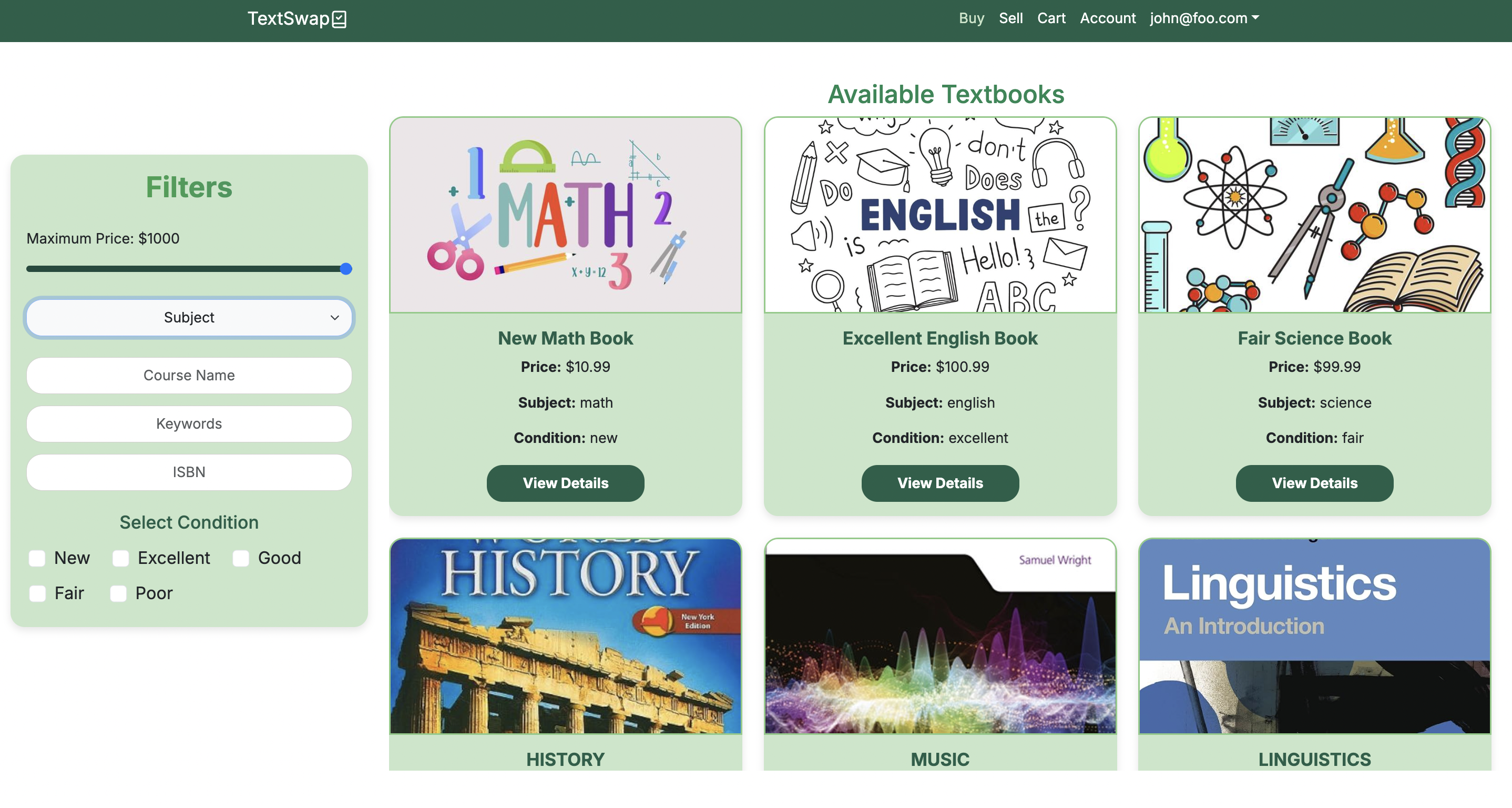Open the History book cover image
1512x808 pixels.
[x=565, y=636]
